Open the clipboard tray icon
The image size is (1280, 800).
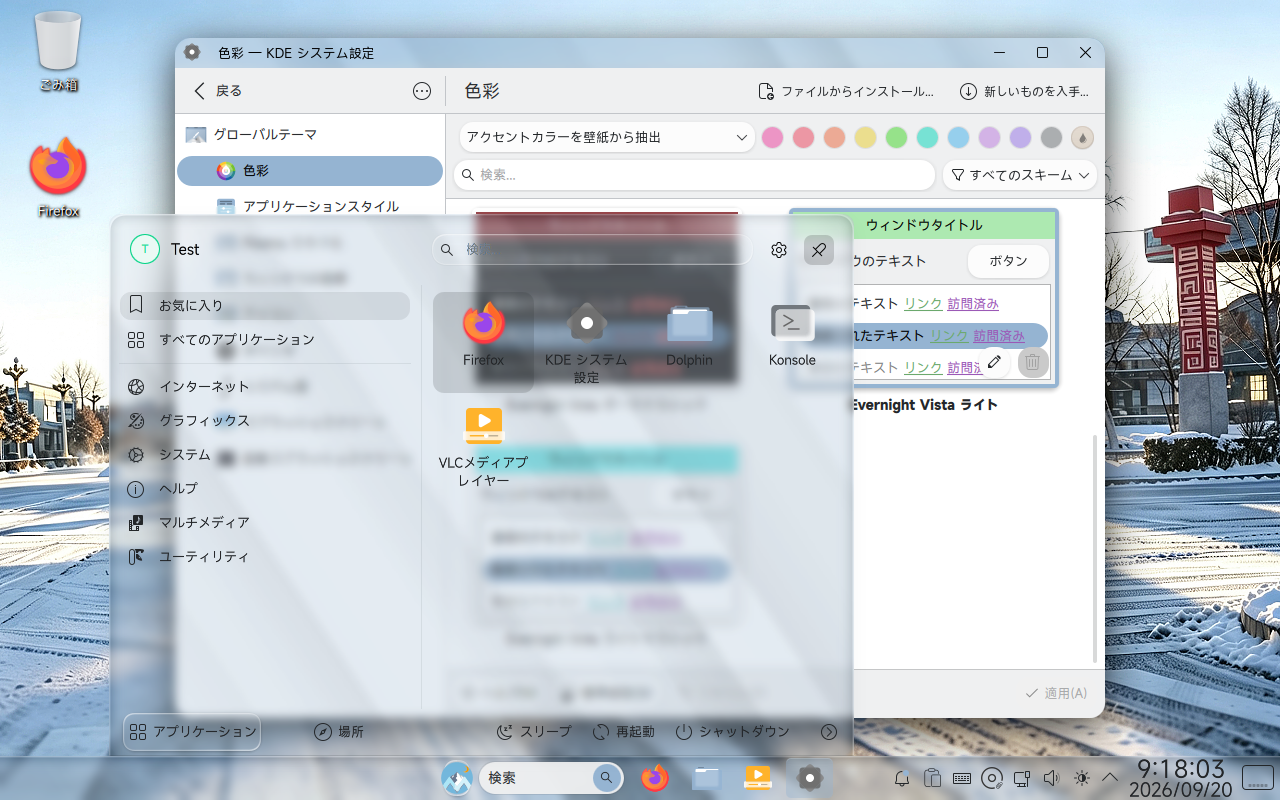click(x=932, y=778)
